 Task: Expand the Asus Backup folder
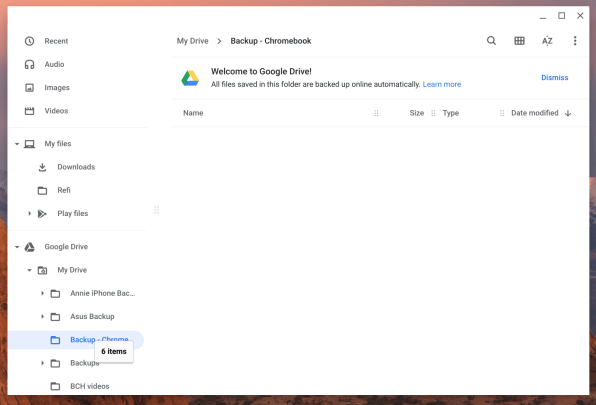[42, 316]
